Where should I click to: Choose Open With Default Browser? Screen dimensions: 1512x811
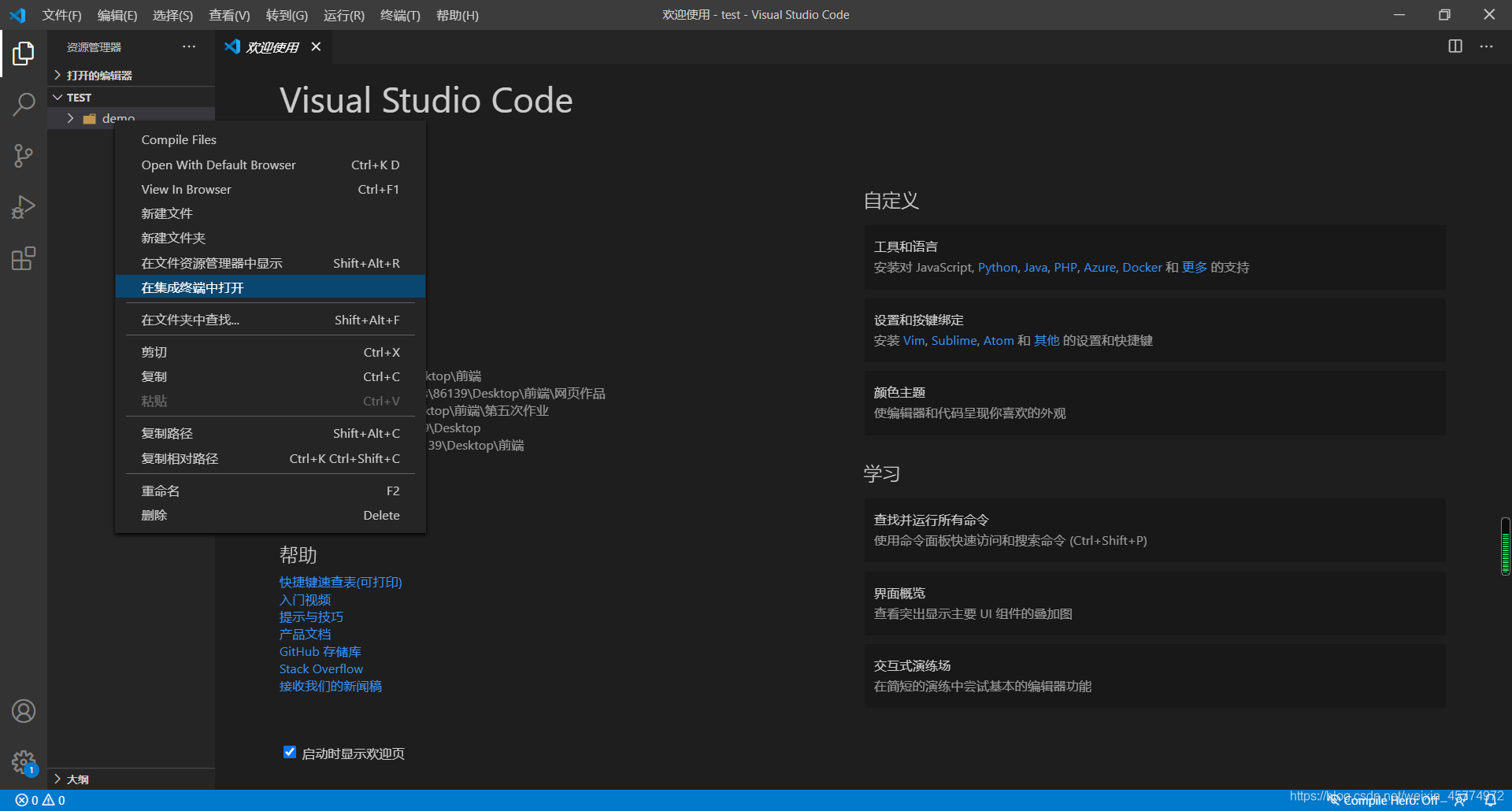pos(270,165)
